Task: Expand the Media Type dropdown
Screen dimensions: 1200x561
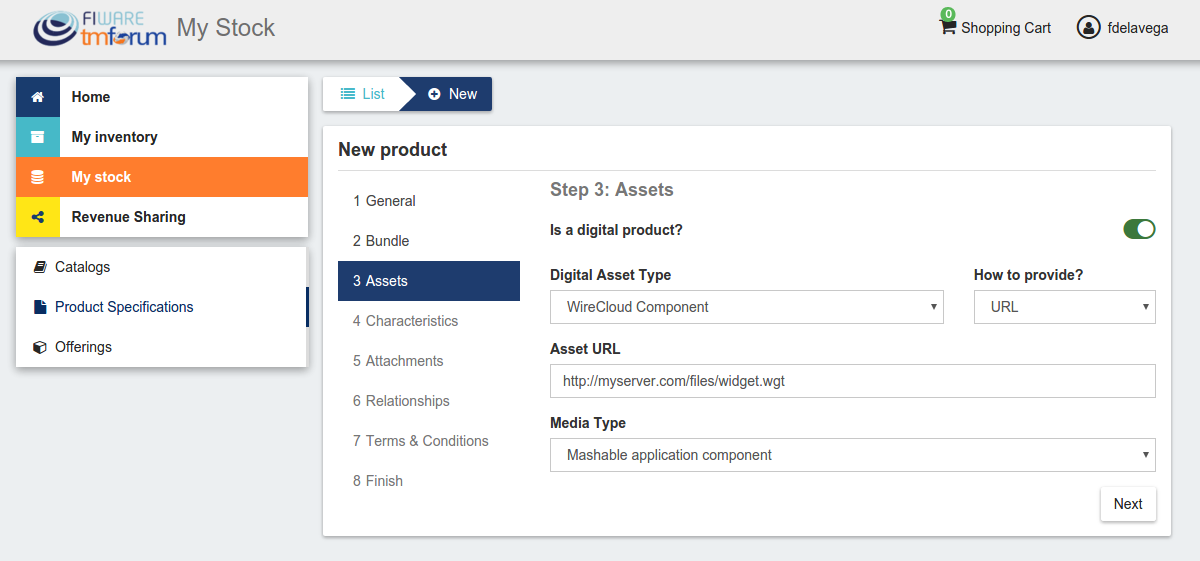Action: point(853,455)
